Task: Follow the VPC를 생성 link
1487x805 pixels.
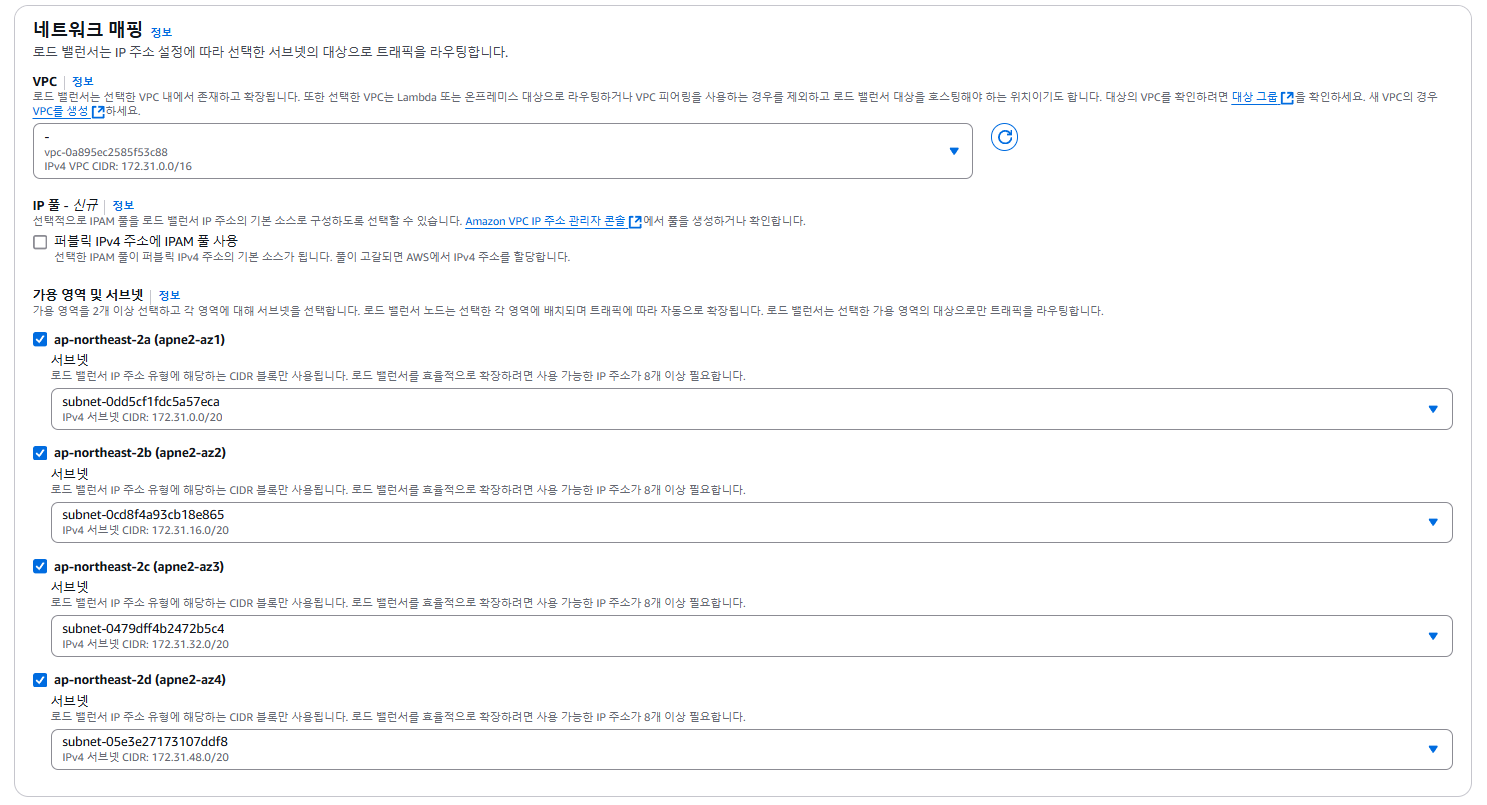Action: 61,112
